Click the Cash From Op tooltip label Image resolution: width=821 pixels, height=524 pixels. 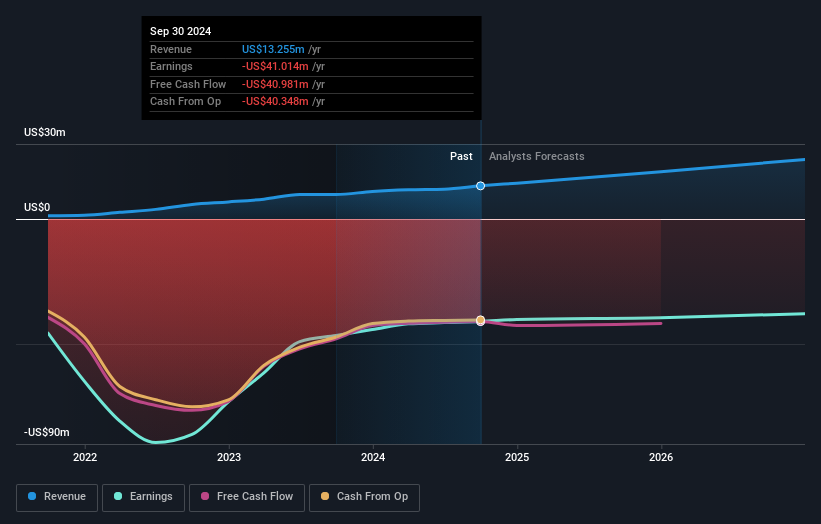tap(185, 102)
